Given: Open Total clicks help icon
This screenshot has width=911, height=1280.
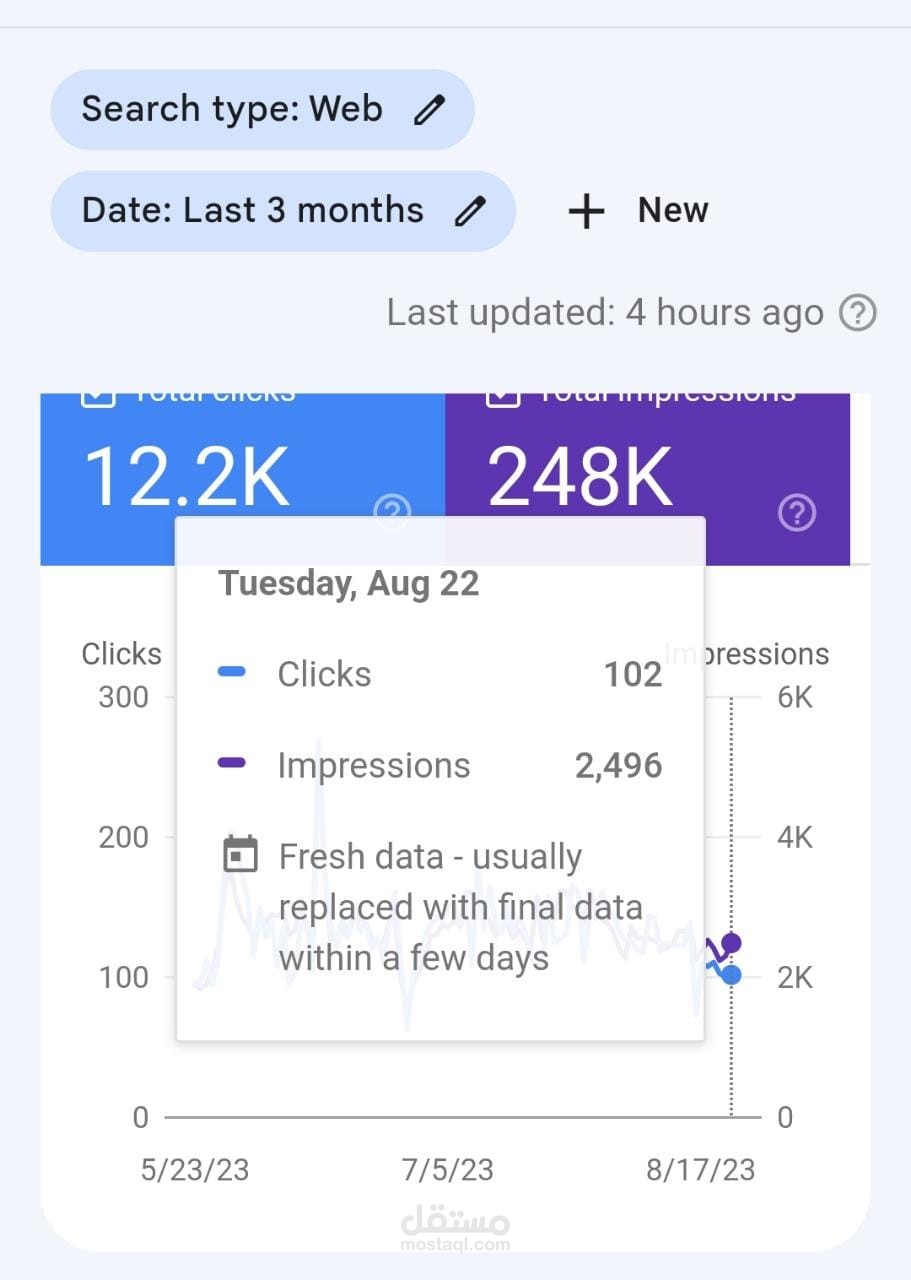Looking at the screenshot, I should [392, 513].
